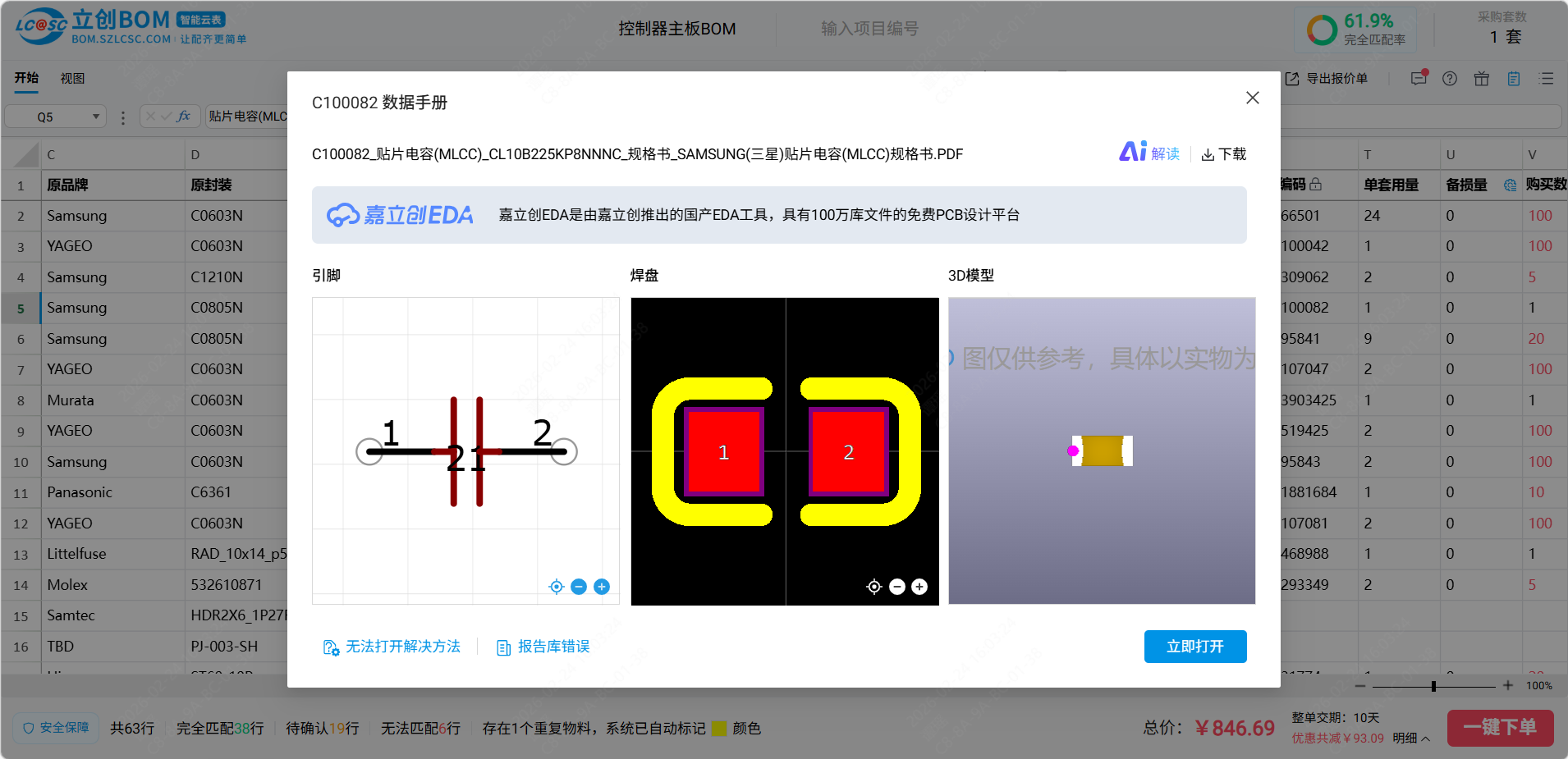1568x759 pixels.
Task: Click the 3D model preview thumbnail
Action: coord(1102,450)
